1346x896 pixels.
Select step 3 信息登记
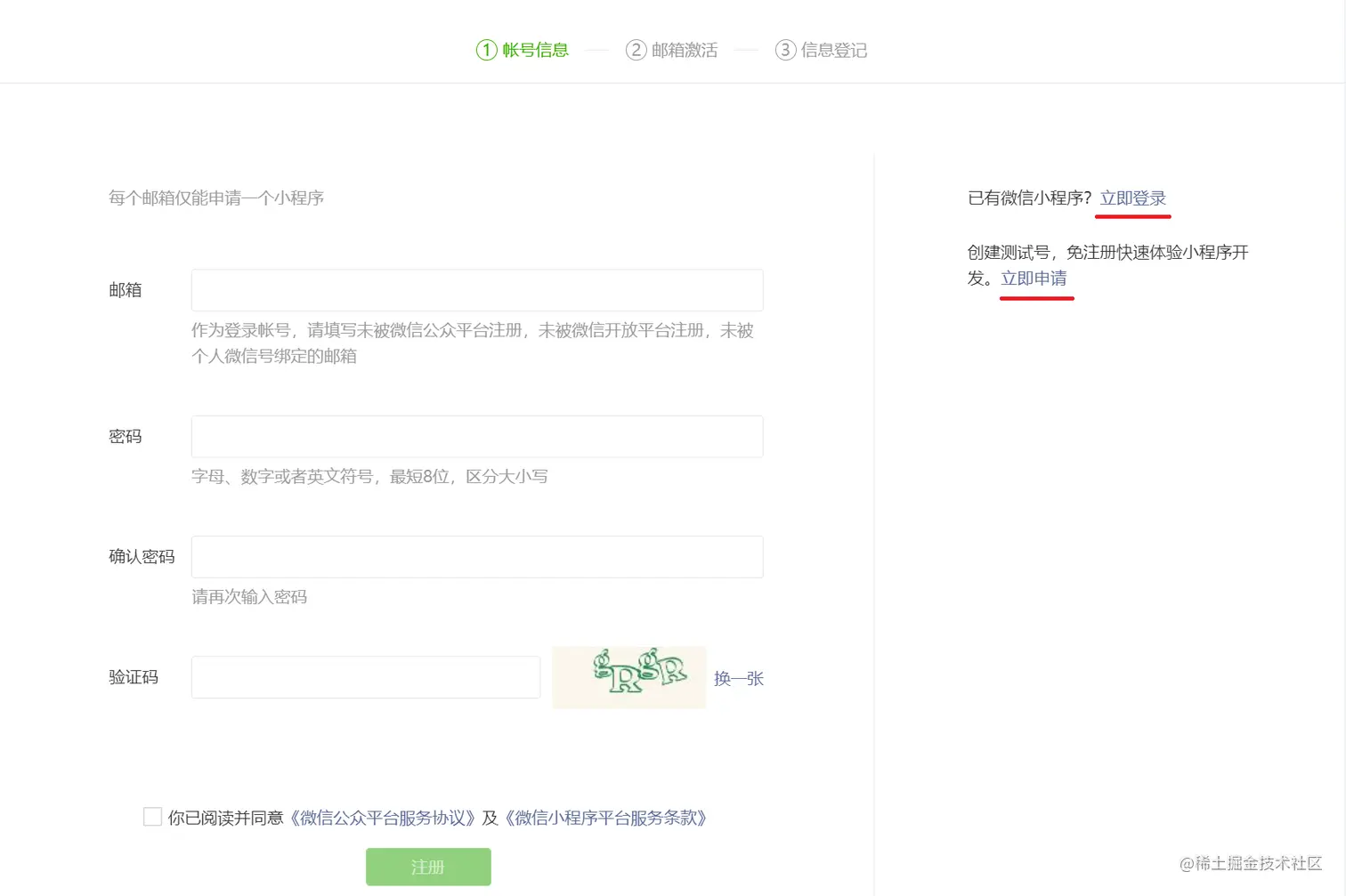[x=822, y=50]
